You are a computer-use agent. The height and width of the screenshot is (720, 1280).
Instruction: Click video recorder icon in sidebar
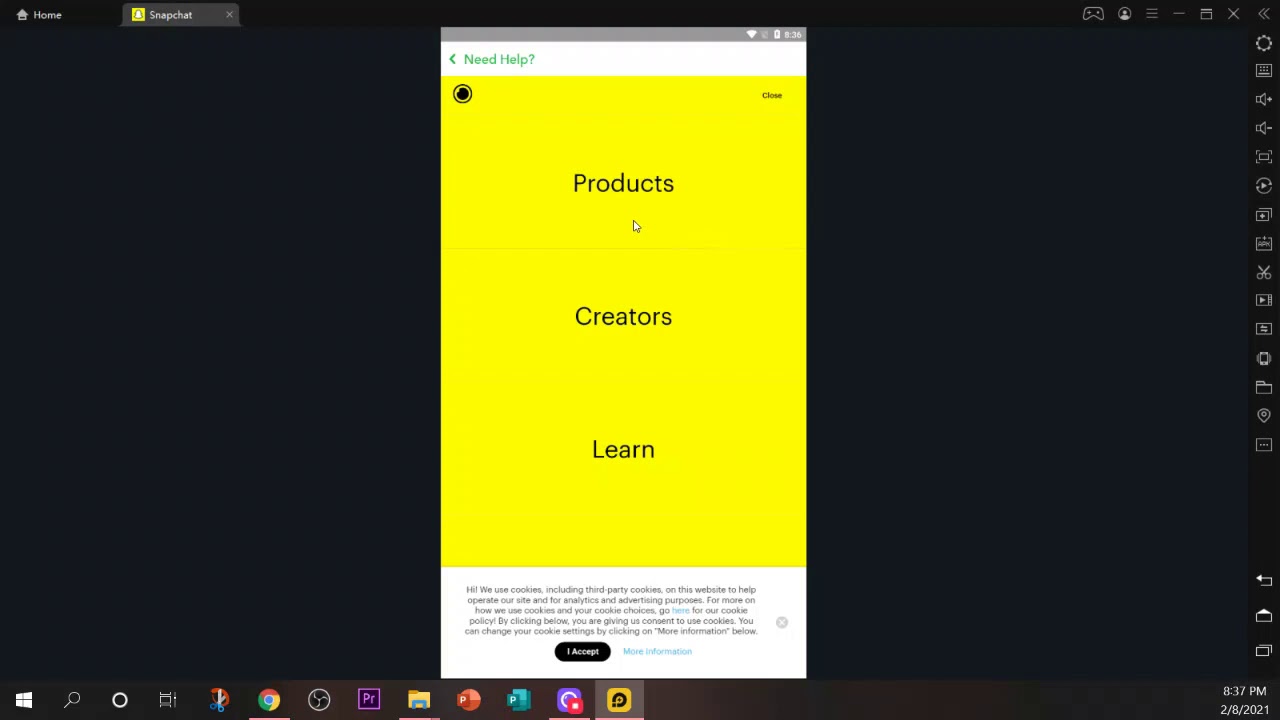pyautogui.click(x=1264, y=300)
